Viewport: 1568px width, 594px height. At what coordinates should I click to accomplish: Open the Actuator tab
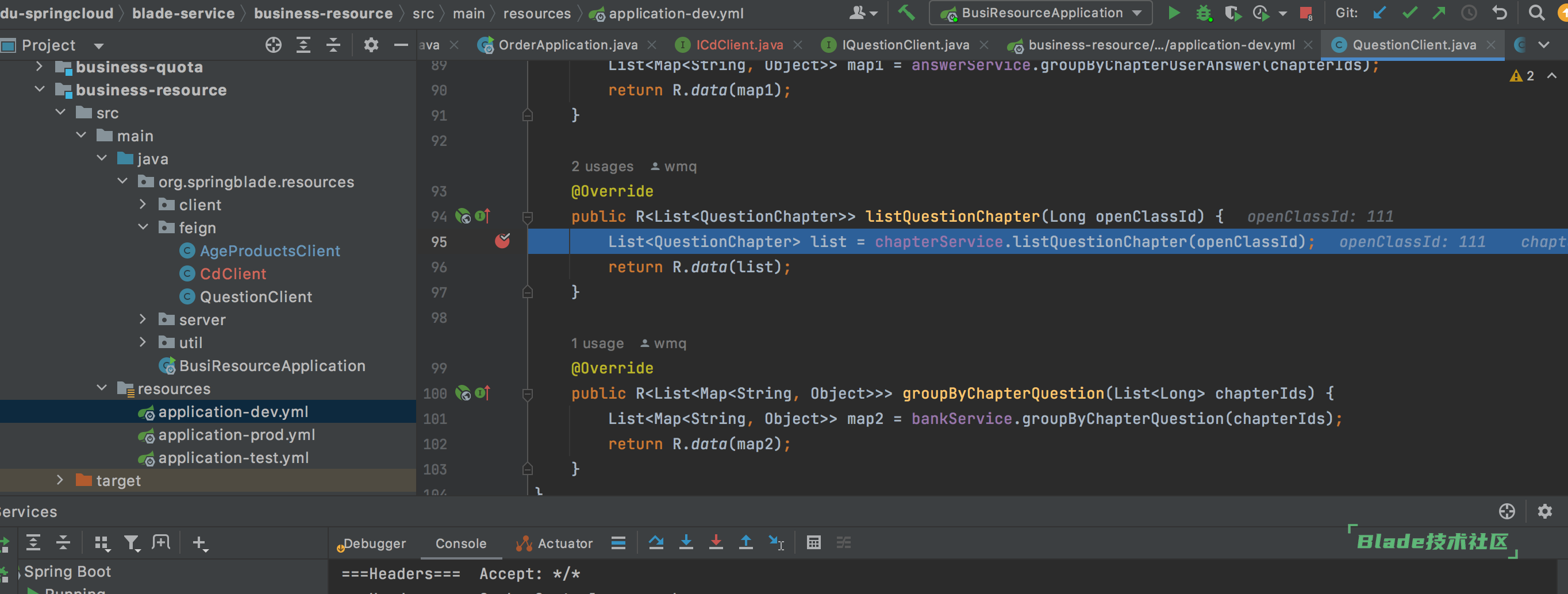pos(555,543)
